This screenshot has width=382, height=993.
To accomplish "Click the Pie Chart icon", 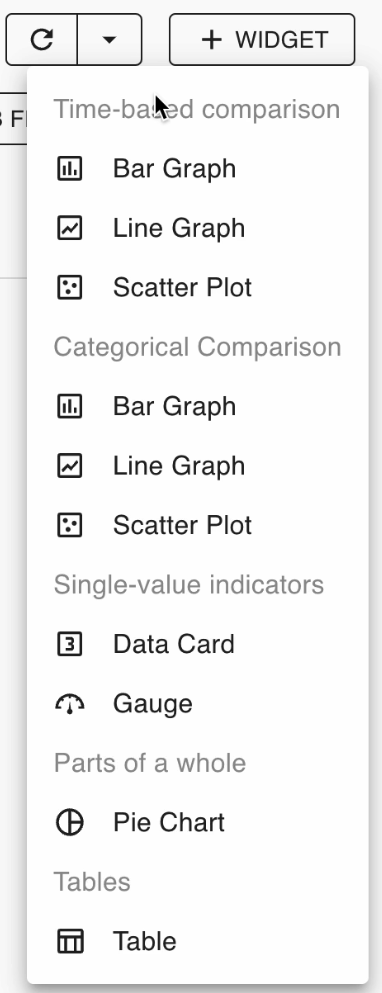I will click(x=70, y=823).
